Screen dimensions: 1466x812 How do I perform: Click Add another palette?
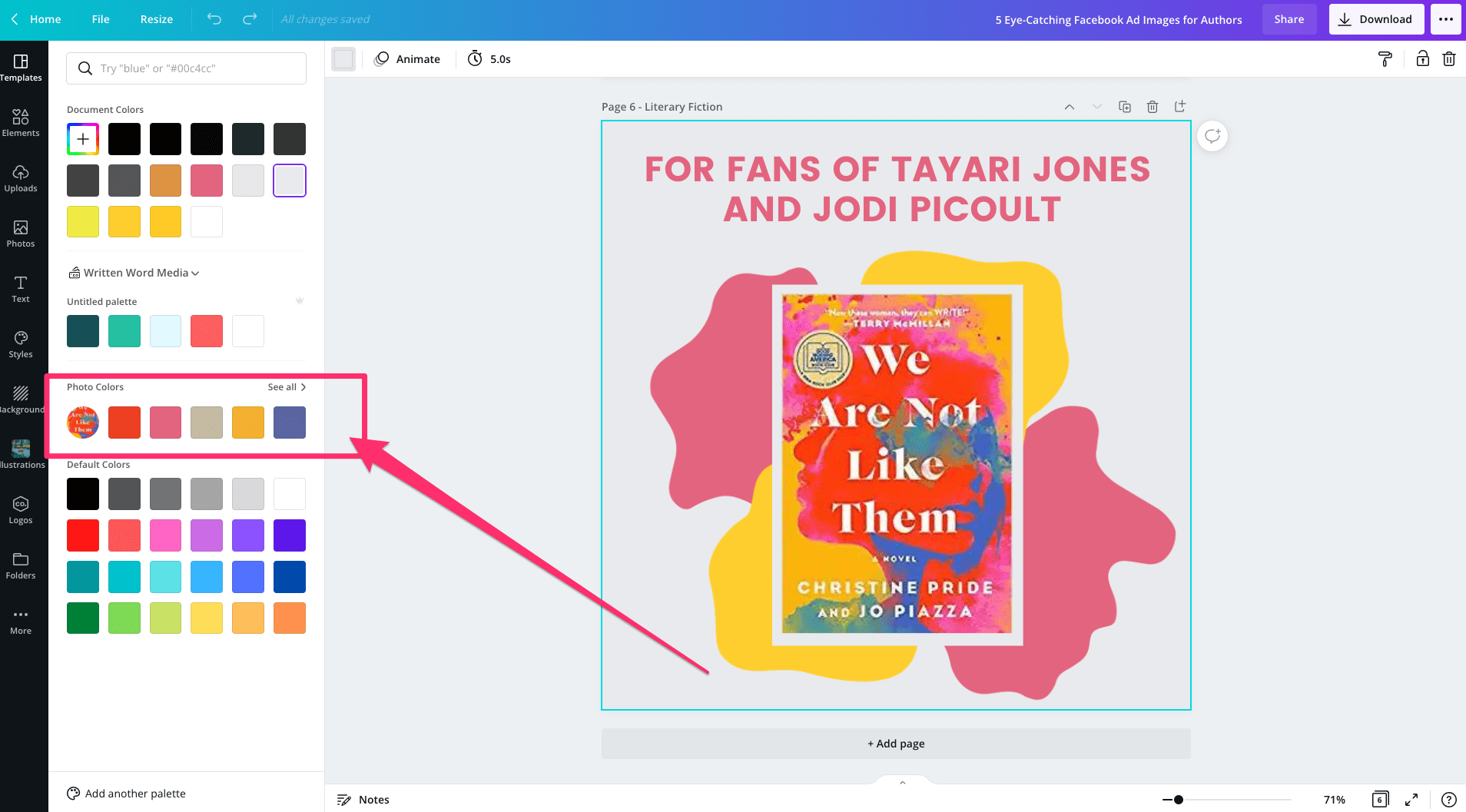(x=127, y=794)
